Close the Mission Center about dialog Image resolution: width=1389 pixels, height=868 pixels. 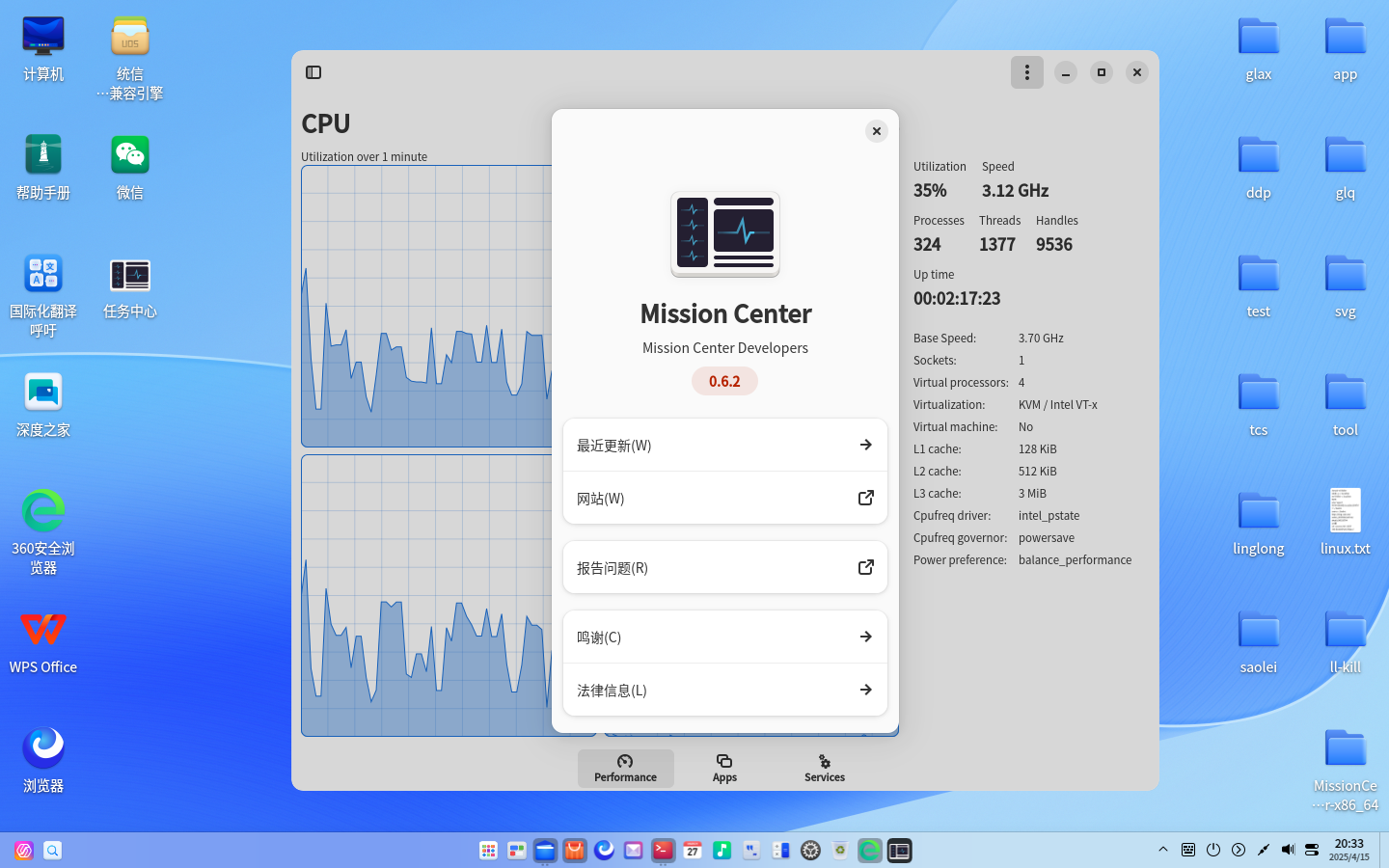click(876, 131)
